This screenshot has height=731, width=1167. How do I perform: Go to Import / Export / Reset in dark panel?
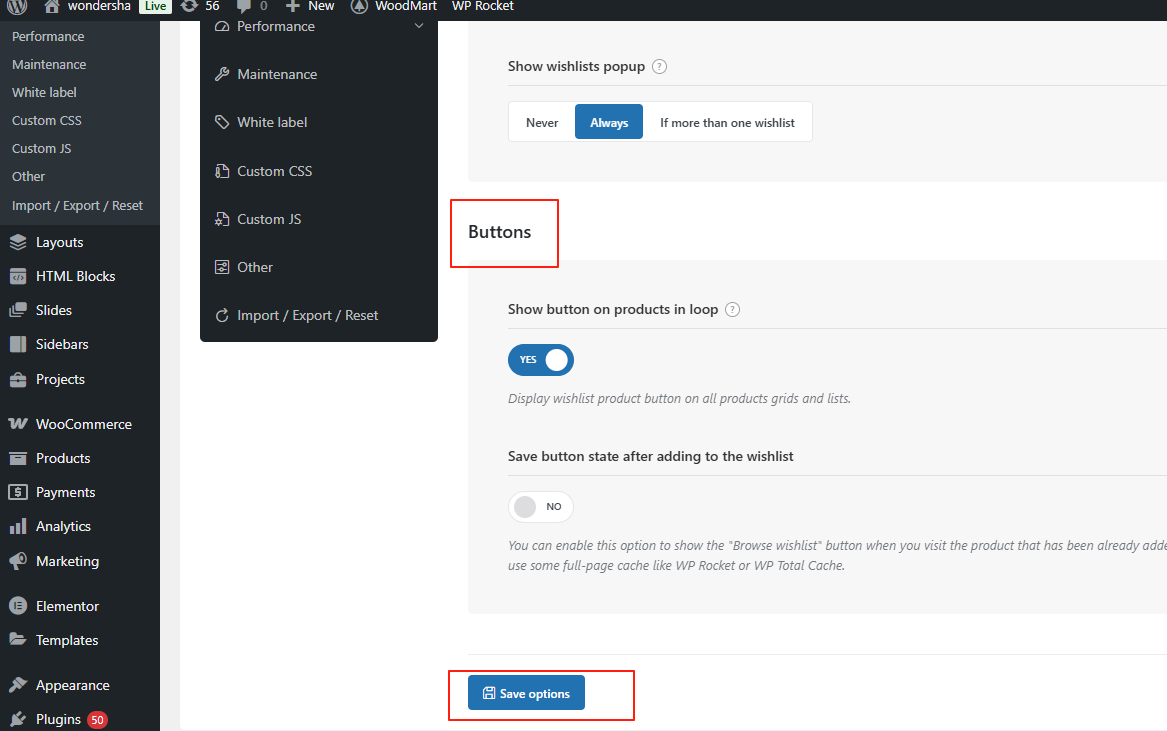coord(307,316)
